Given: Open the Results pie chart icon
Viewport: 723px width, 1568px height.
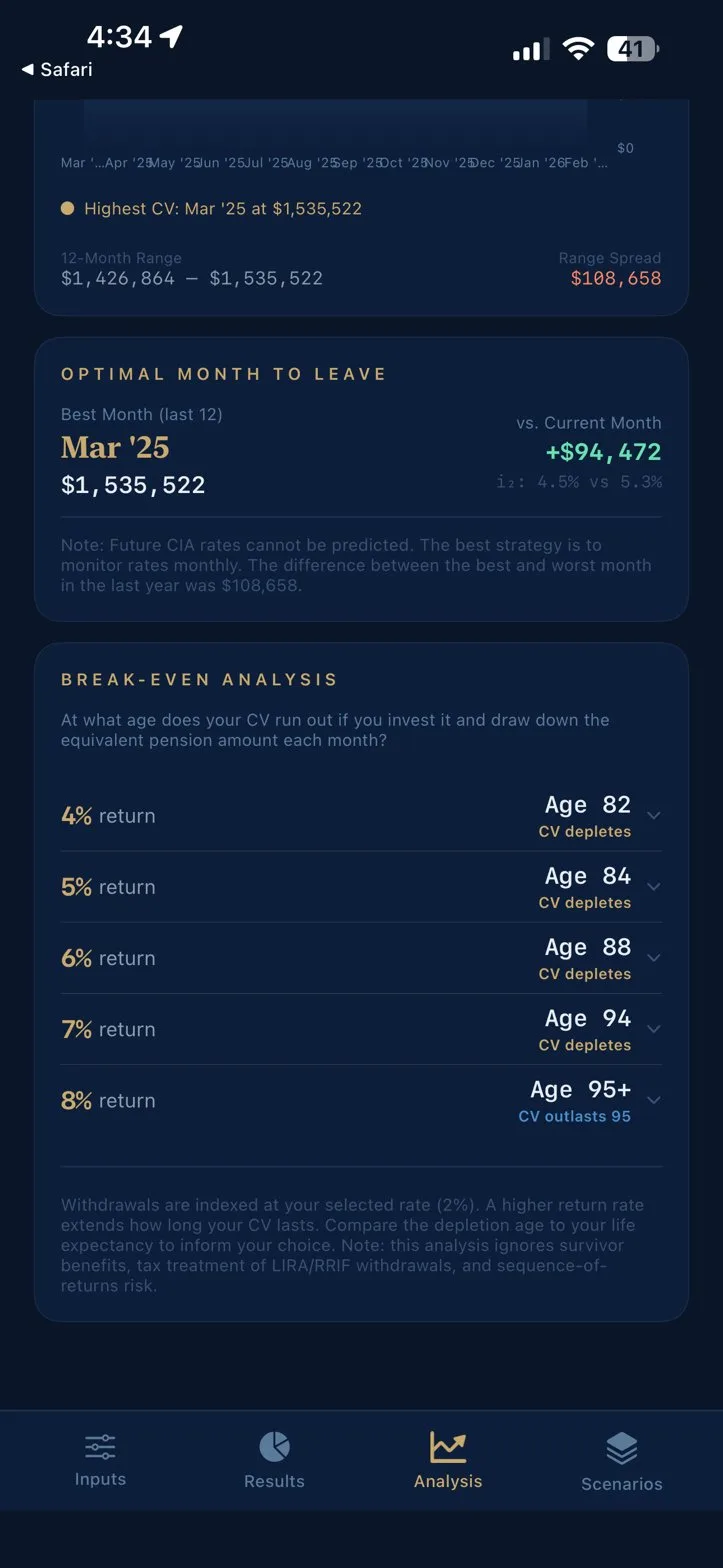Looking at the screenshot, I should (273, 1444).
